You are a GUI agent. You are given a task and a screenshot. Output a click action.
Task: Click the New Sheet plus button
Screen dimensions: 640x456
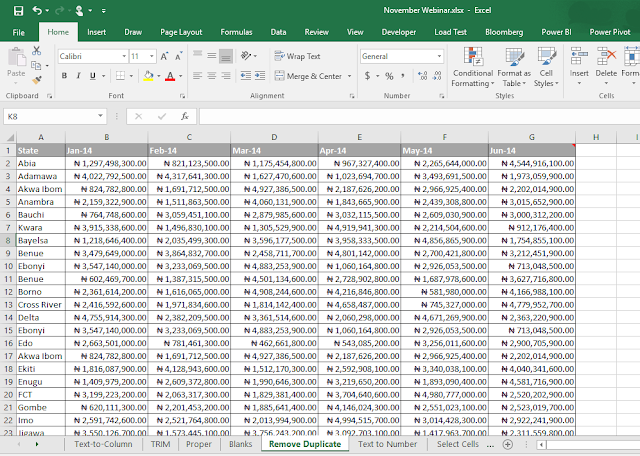click(x=507, y=444)
